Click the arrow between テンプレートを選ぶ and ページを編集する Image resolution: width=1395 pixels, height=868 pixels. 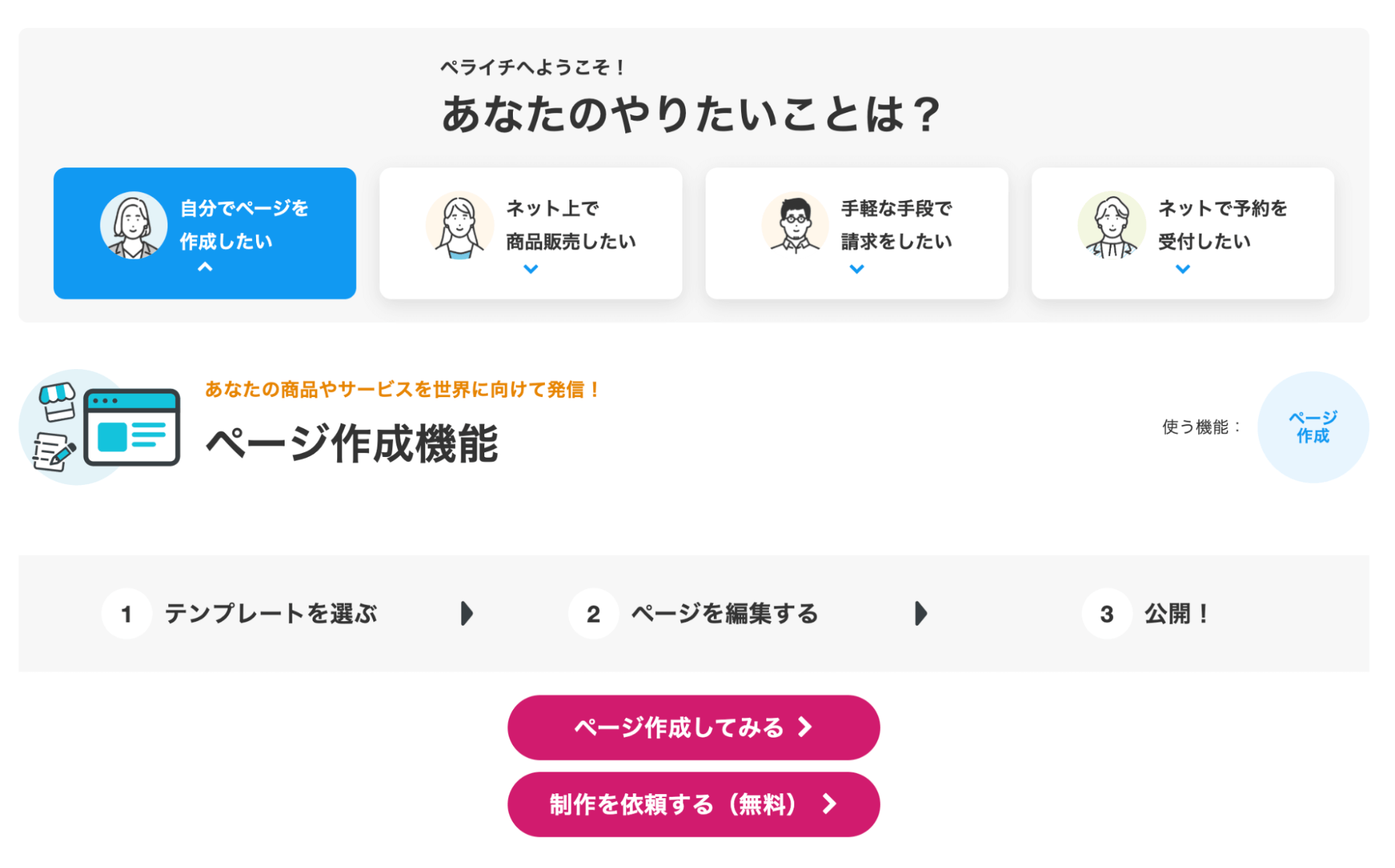466,614
